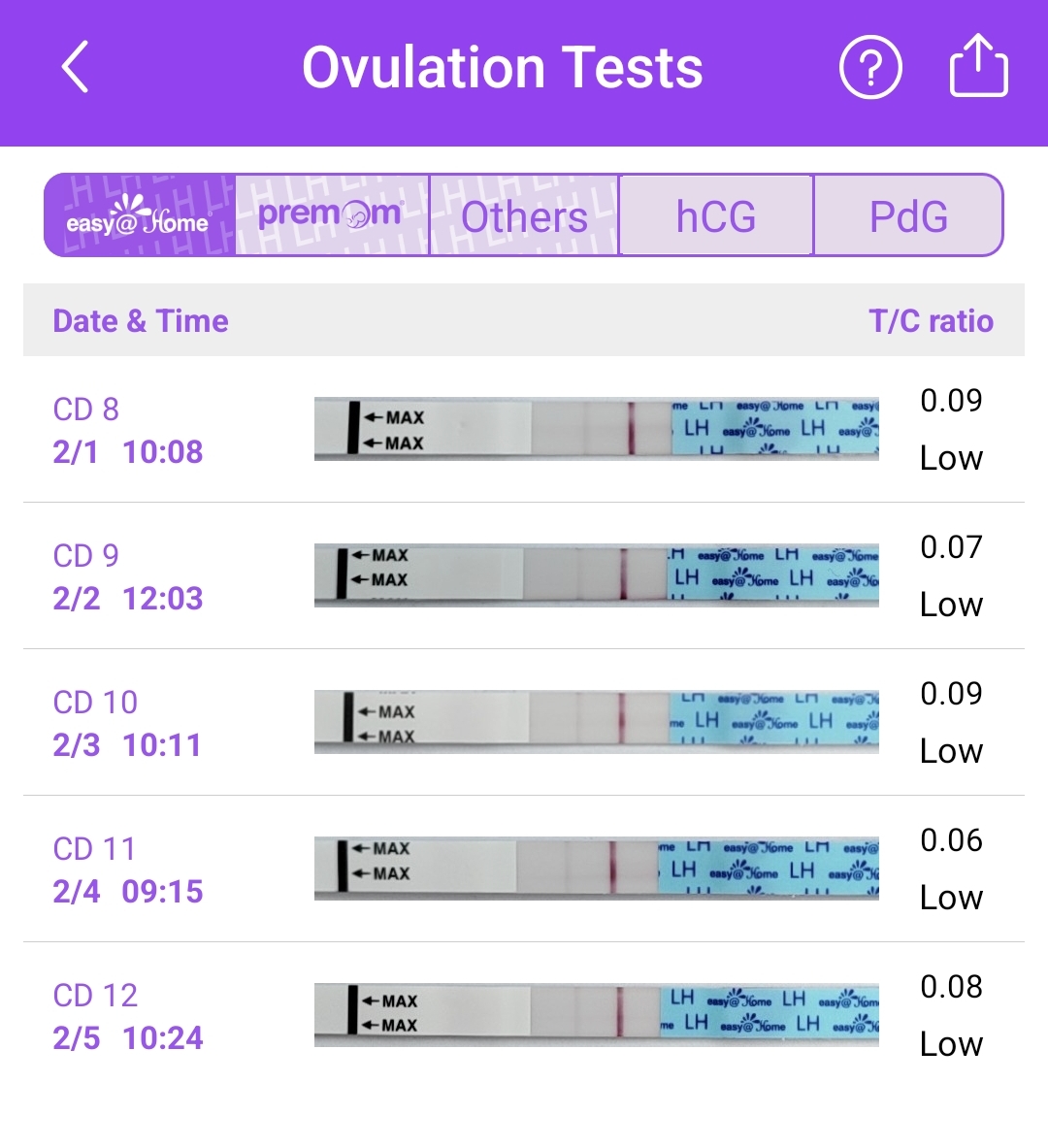Image resolution: width=1048 pixels, height=1148 pixels.
Task: Open the help question mark icon
Action: [x=869, y=67]
